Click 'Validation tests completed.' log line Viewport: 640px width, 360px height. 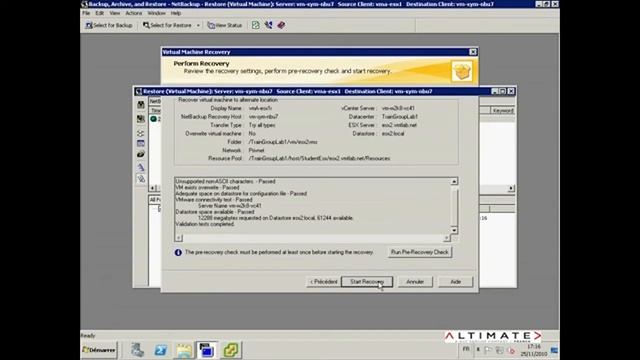tap(205, 224)
